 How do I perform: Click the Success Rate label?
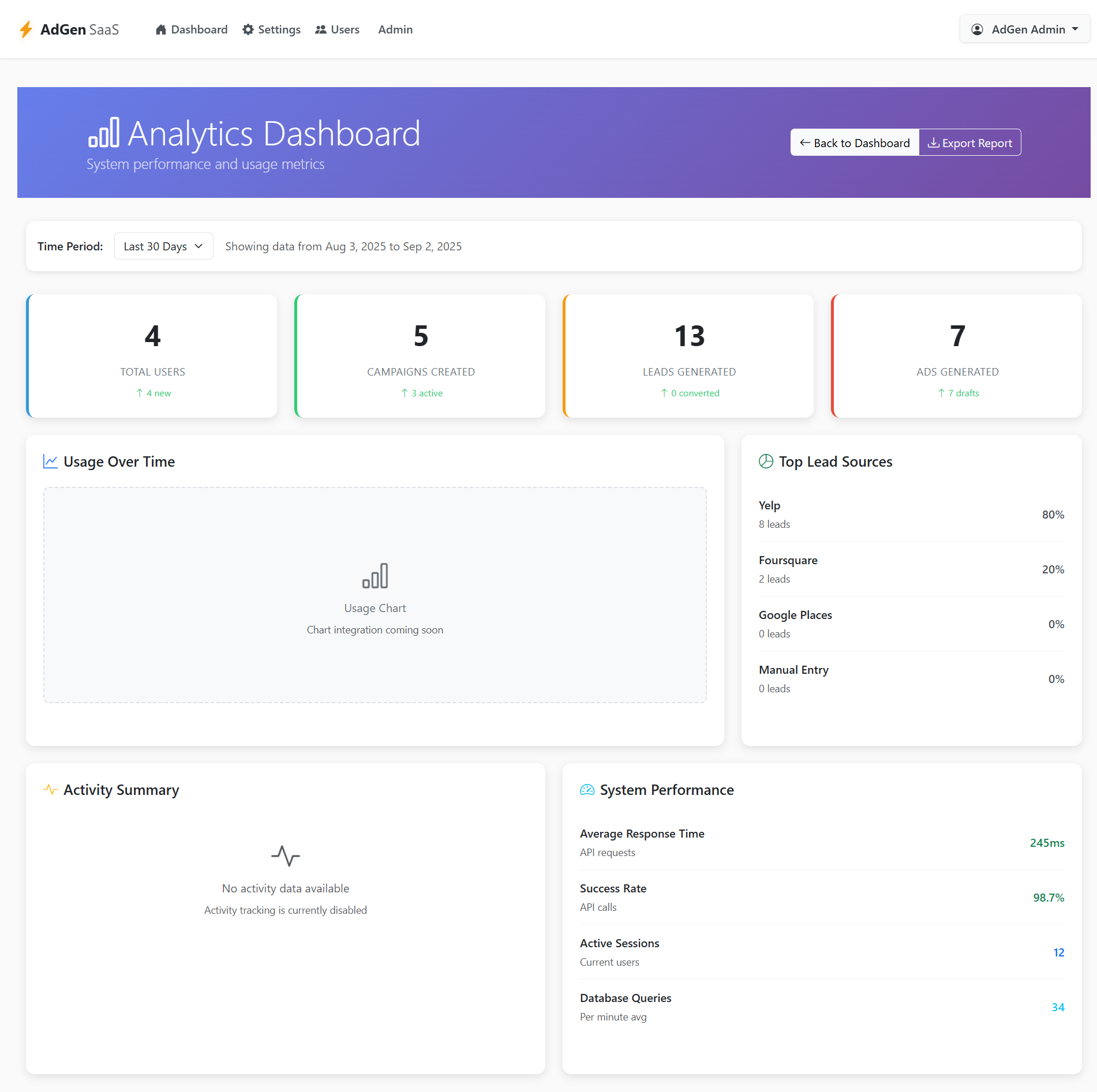pyautogui.click(x=613, y=888)
